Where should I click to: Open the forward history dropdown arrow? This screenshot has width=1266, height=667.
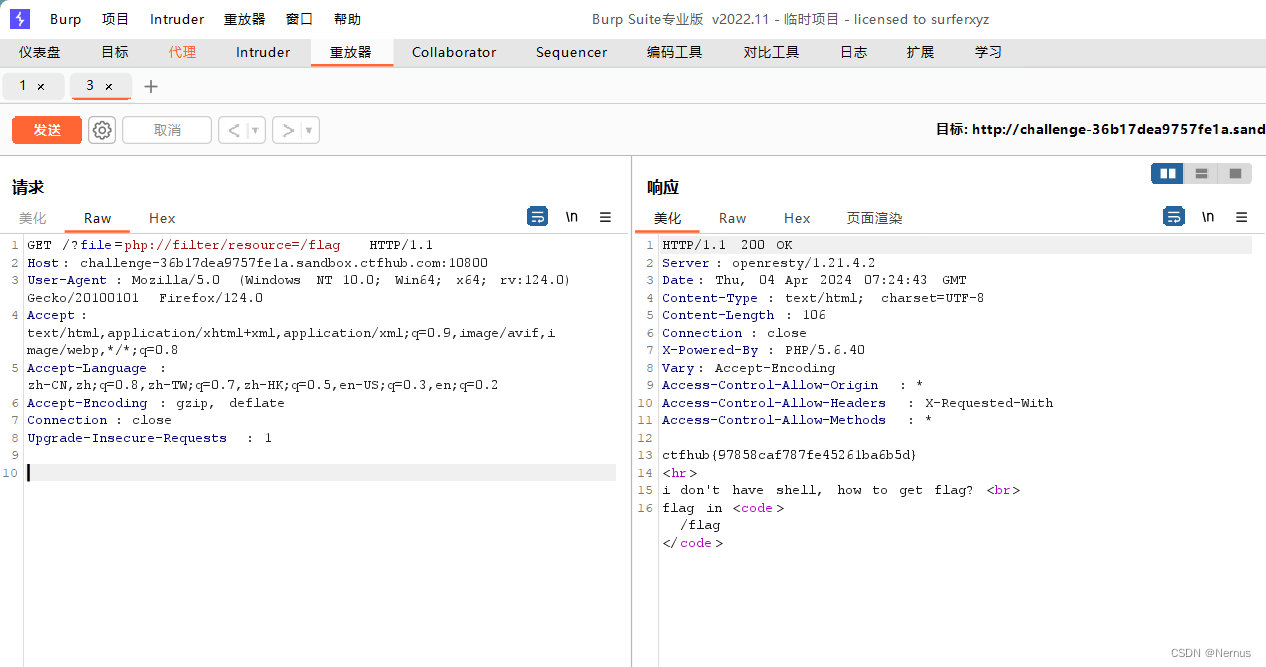pyautogui.click(x=310, y=130)
